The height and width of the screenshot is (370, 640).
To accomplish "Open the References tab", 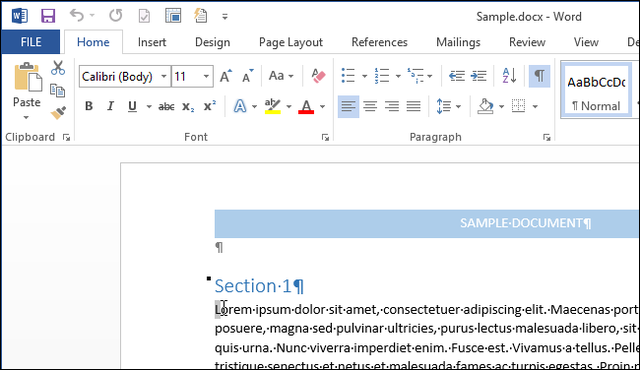I will click(x=379, y=42).
